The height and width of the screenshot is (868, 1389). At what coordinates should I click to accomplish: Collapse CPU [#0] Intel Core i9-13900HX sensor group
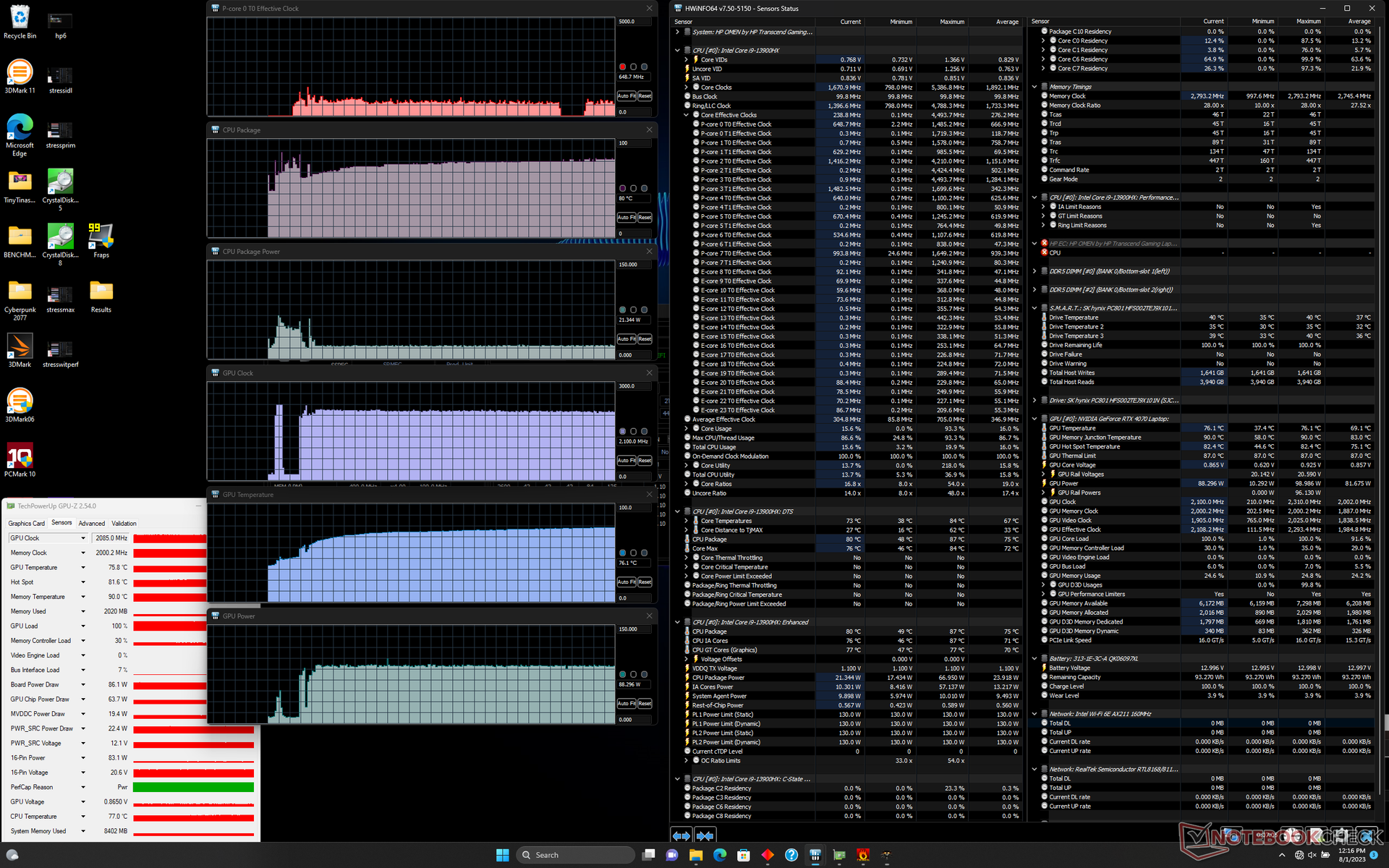(x=678, y=51)
